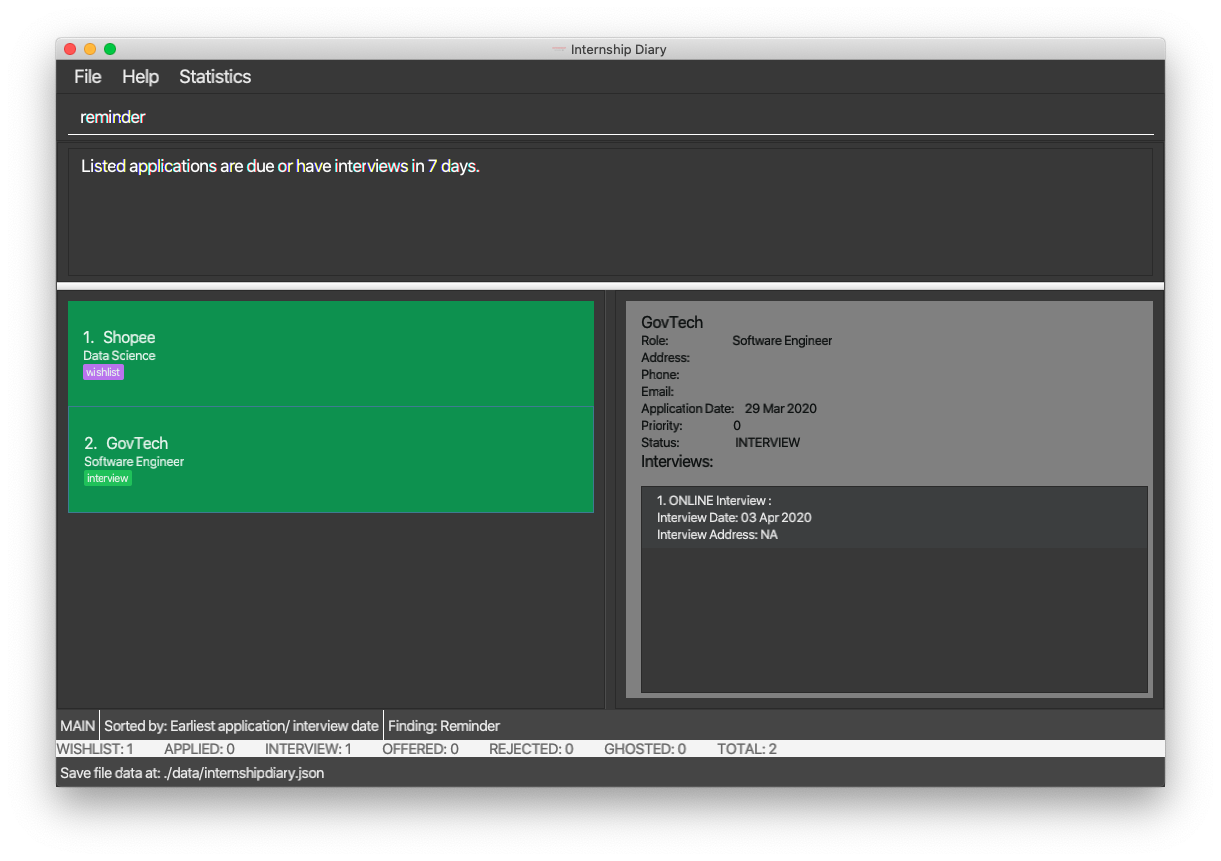Click the 'Phone:' label in details panel
The height and width of the screenshot is (861, 1221).
(660, 374)
